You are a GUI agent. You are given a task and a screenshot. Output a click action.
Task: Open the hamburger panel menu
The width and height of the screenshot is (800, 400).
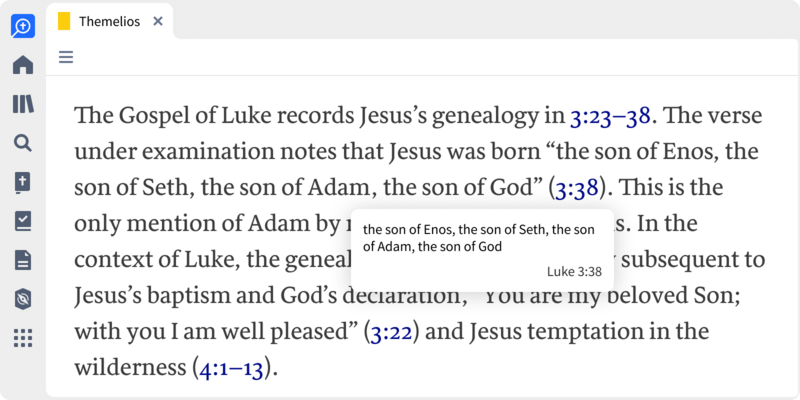point(66,57)
